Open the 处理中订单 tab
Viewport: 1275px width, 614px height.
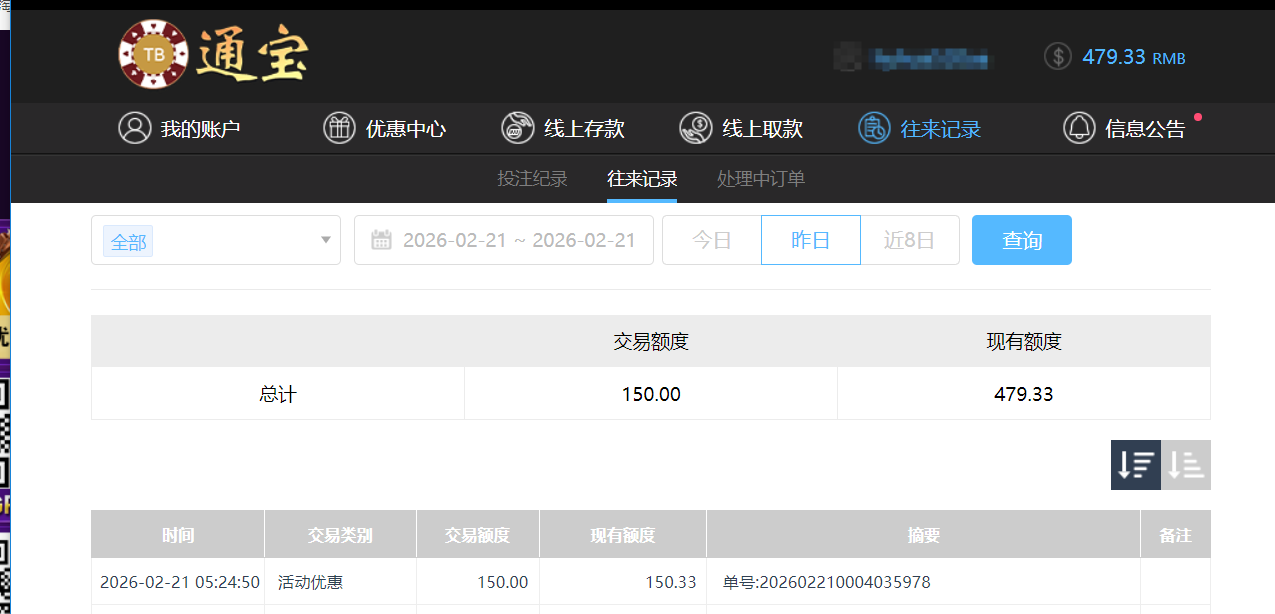click(760, 179)
